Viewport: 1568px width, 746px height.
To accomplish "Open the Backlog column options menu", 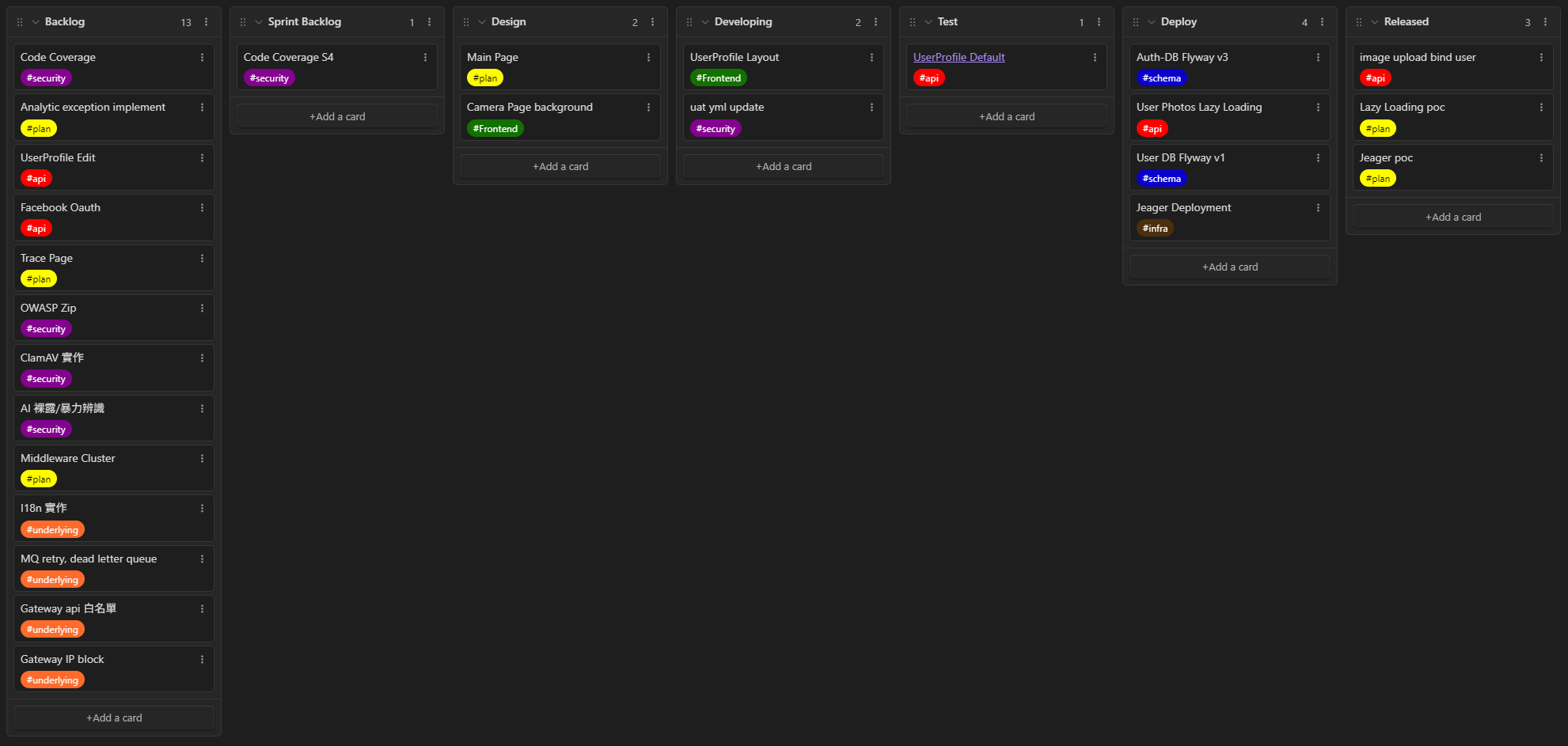I will click(x=207, y=22).
